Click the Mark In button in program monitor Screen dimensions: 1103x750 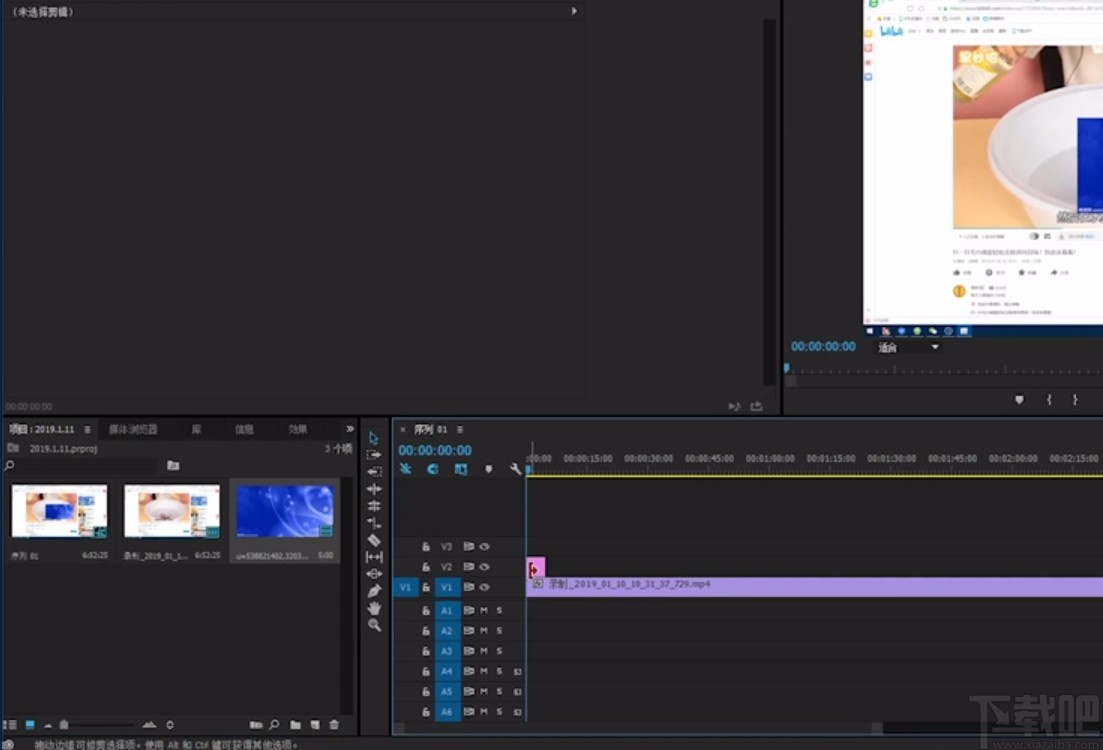tap(1049, 399)
